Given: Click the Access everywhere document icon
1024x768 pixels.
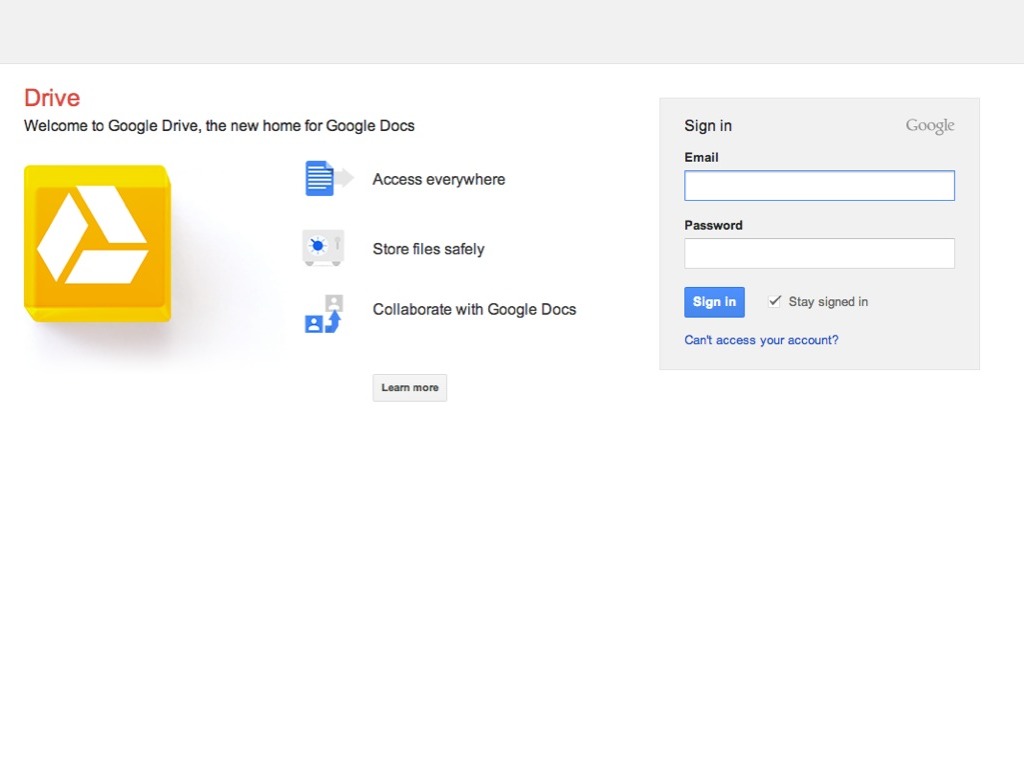Looking at the screenshot, I should 322,179.
